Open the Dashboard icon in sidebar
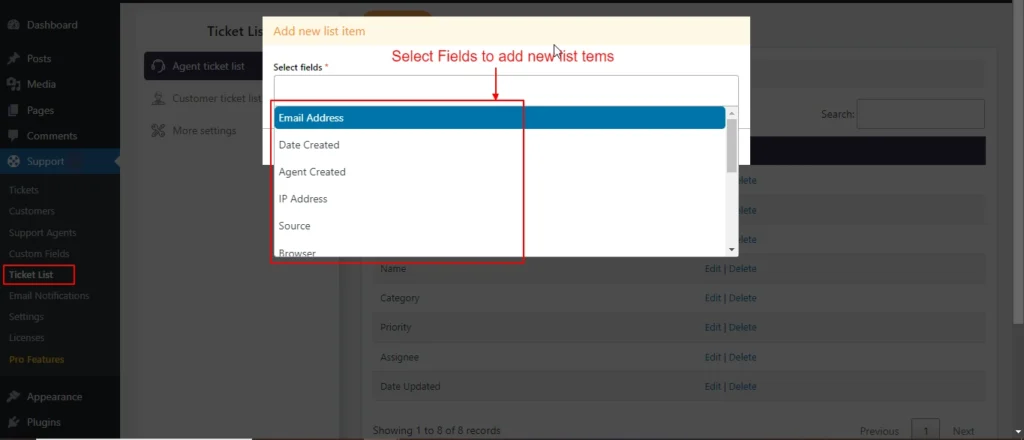This screenshot has width=1024, height=440. coord(13,25)
